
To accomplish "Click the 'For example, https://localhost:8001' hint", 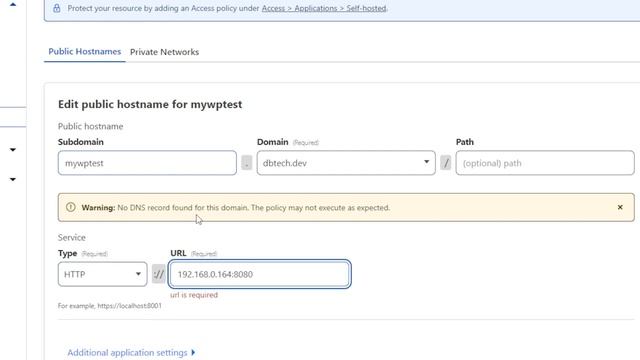I will pos(109,306).
